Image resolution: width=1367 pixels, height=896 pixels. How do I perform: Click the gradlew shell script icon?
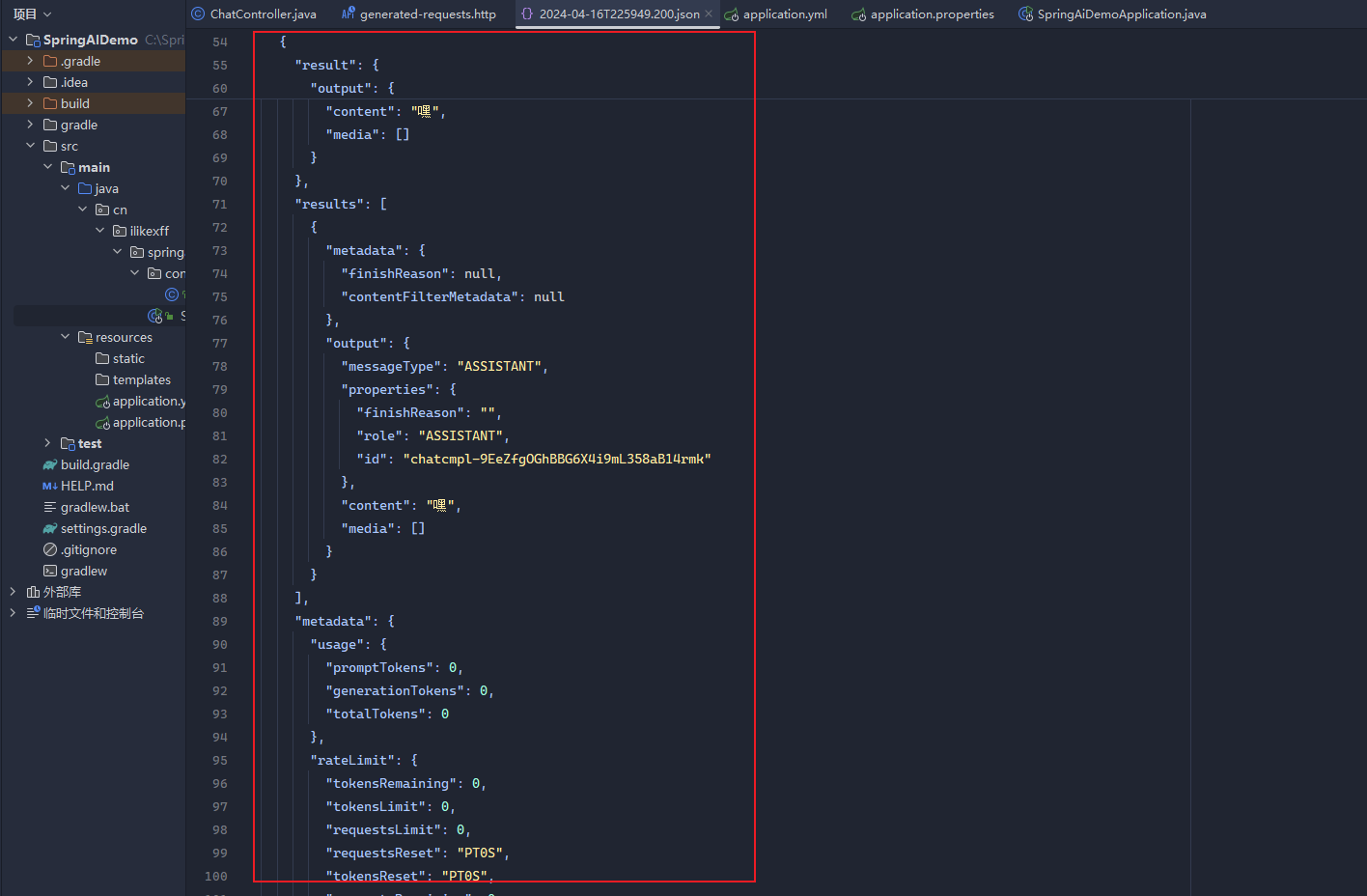[50, 571]
